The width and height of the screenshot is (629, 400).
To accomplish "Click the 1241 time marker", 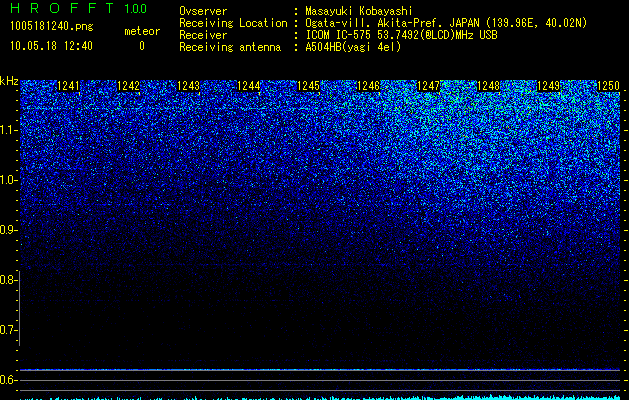I will pos(69,86).
